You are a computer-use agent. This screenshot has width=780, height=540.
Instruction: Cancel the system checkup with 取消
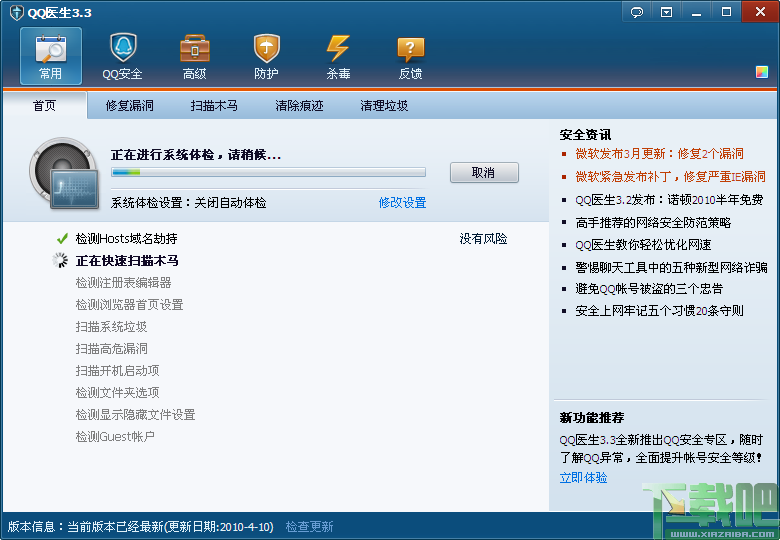(484, 173)
